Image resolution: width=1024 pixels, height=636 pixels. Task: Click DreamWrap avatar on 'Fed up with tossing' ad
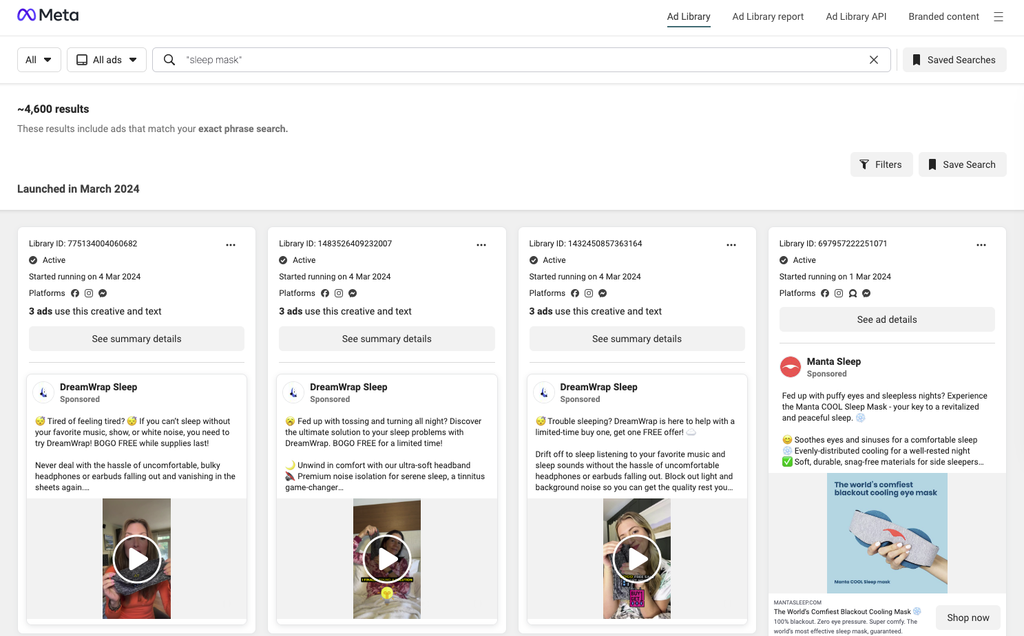tap(294, 392)
